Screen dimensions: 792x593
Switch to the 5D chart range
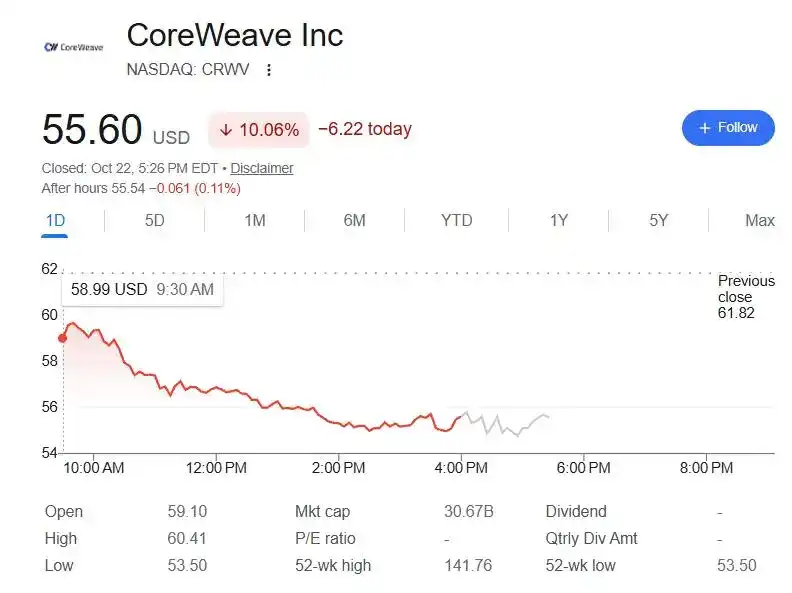pos(155,221)
